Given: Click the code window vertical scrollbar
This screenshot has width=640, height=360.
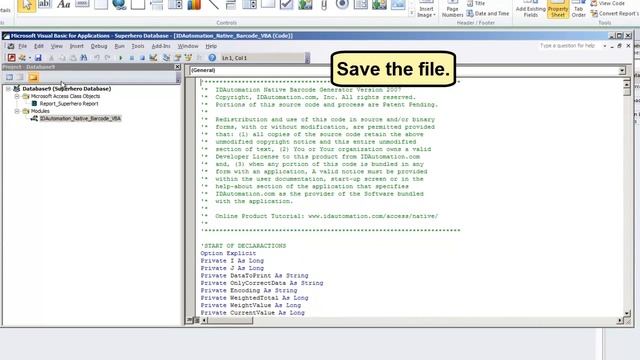Looking at the screenshot, I should click(x=627, y=198).
